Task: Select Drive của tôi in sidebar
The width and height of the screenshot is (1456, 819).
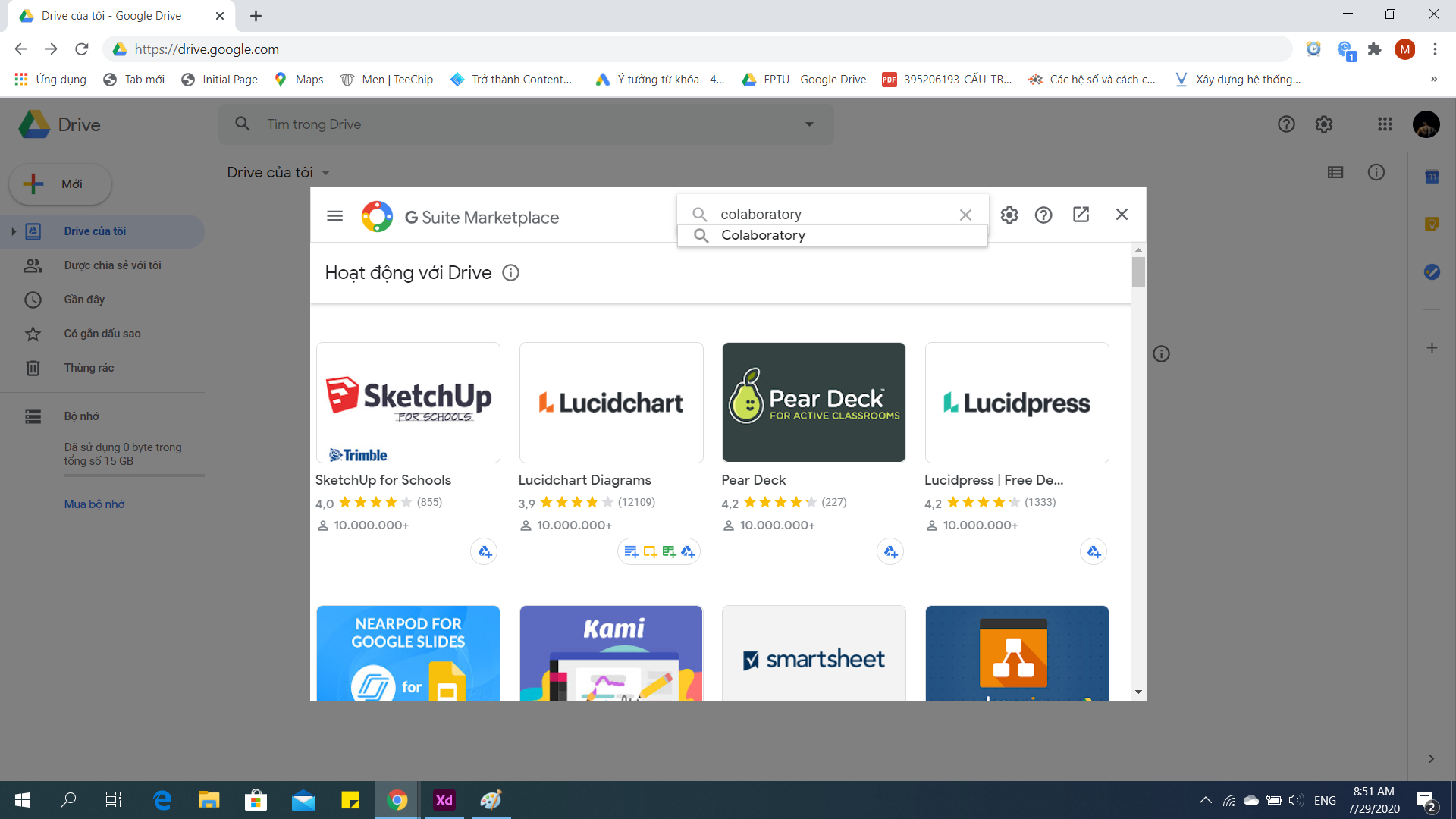Action: (x=102, y=231)
